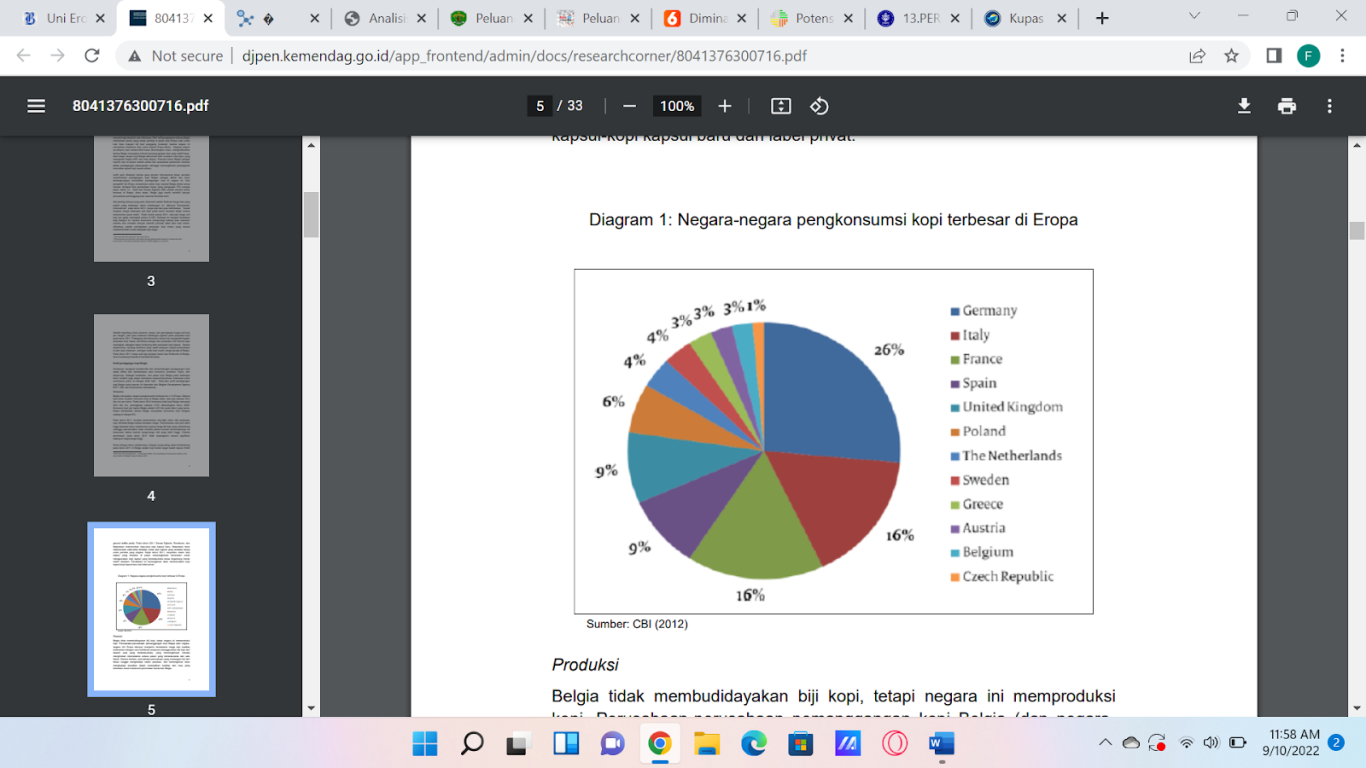Viewport: 1366px width, 768px height.
Task: Print the PDF document
Action: (x=1287, y=106)
